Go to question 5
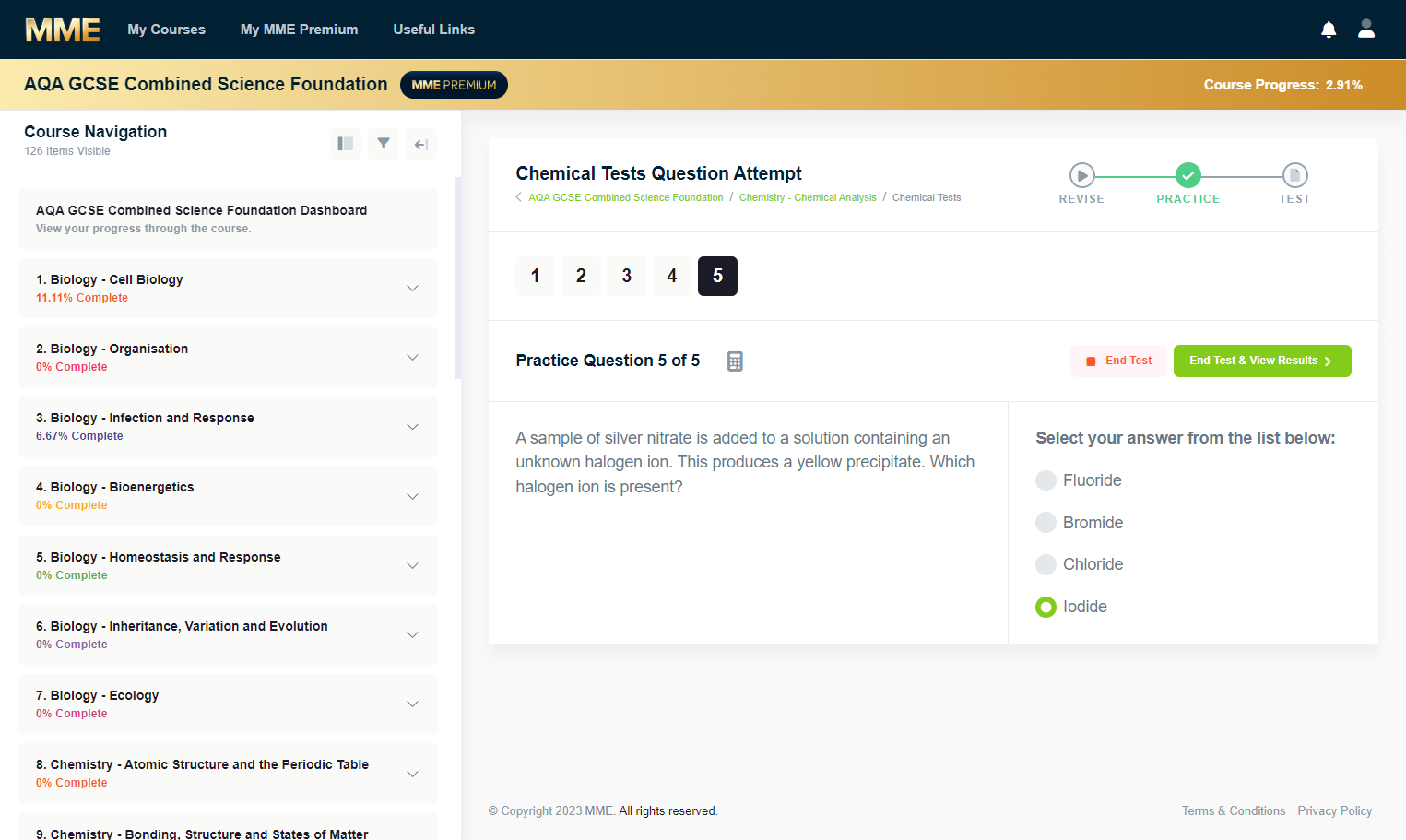Viewport: 1406px width, 840px height. pos(717,276)
